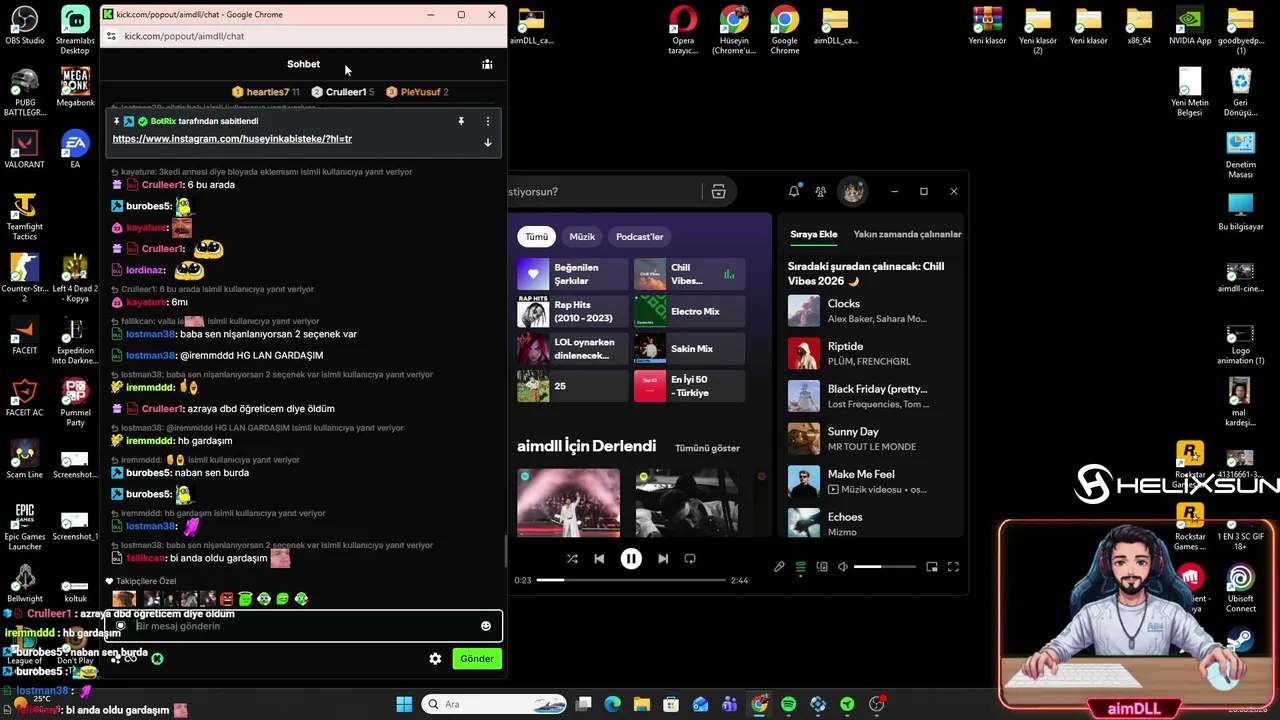Screen dimensions: 1280x720
Task: Open chat settings gear
Action: (435, 658)
